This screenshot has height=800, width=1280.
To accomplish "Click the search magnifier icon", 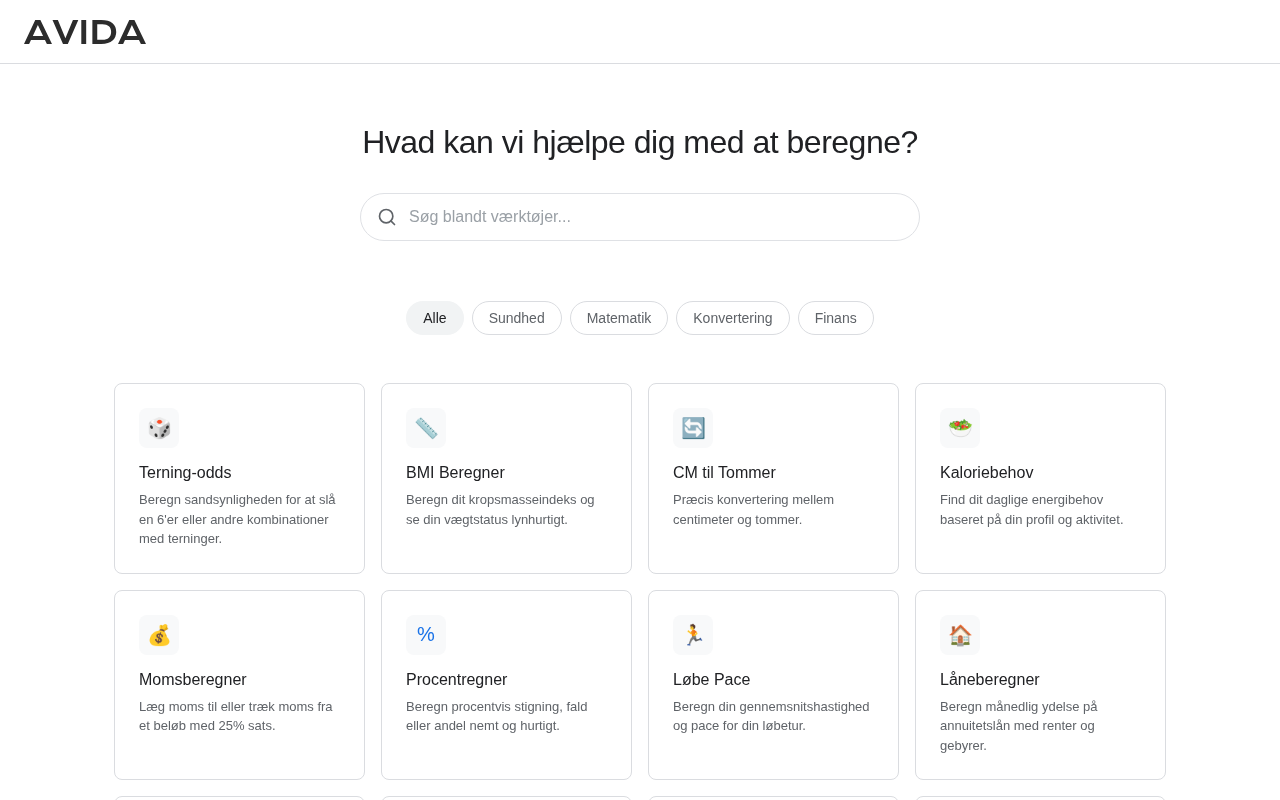I will point(387,217).
